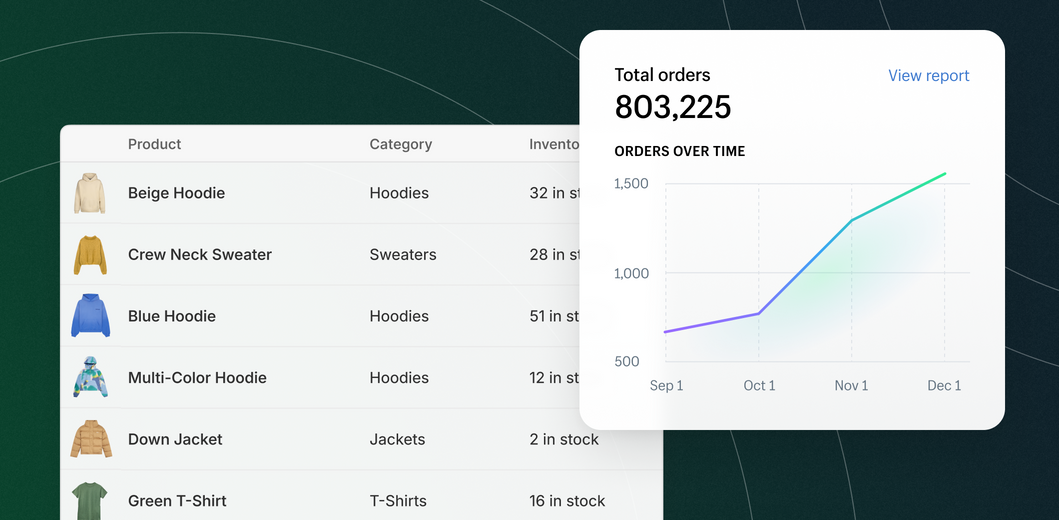Select the Blue Hoodie product name
This screenshot has height=520, width=1059.
(x=172, y=316)
